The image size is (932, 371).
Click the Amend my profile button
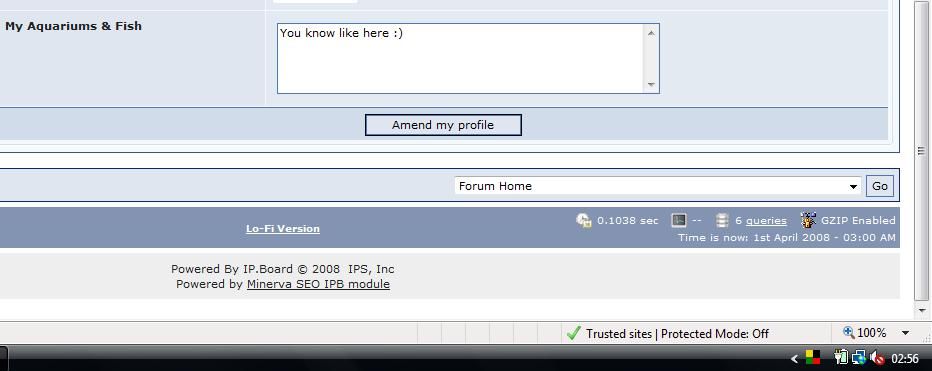[443, 125]
